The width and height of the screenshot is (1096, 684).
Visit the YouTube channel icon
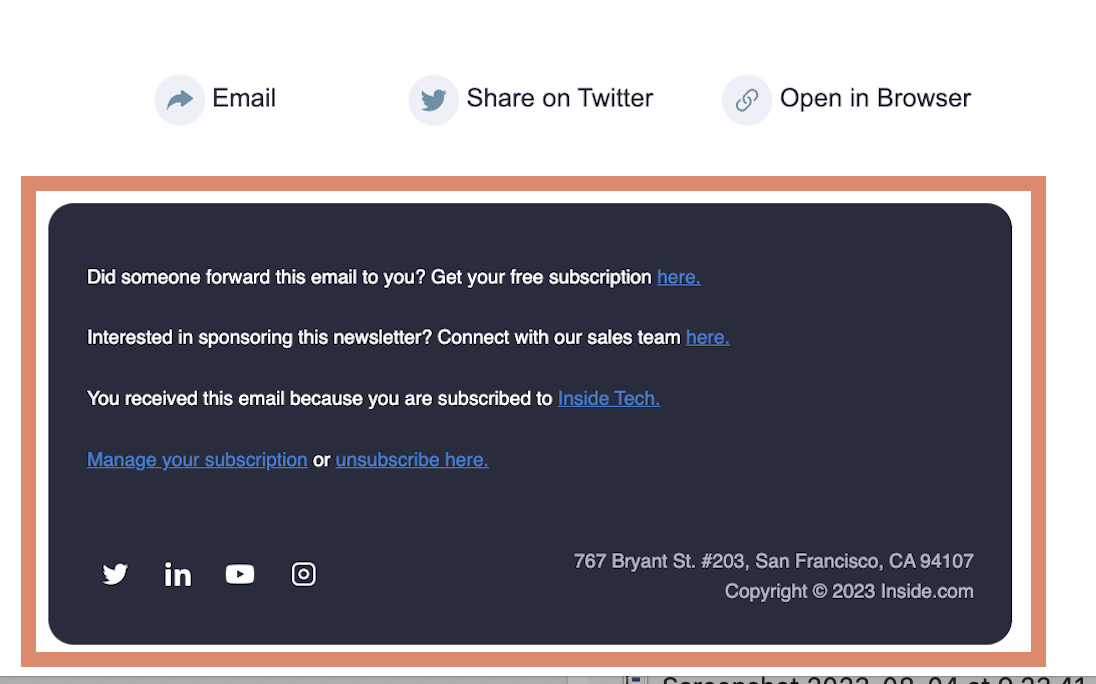click(240, 574)
